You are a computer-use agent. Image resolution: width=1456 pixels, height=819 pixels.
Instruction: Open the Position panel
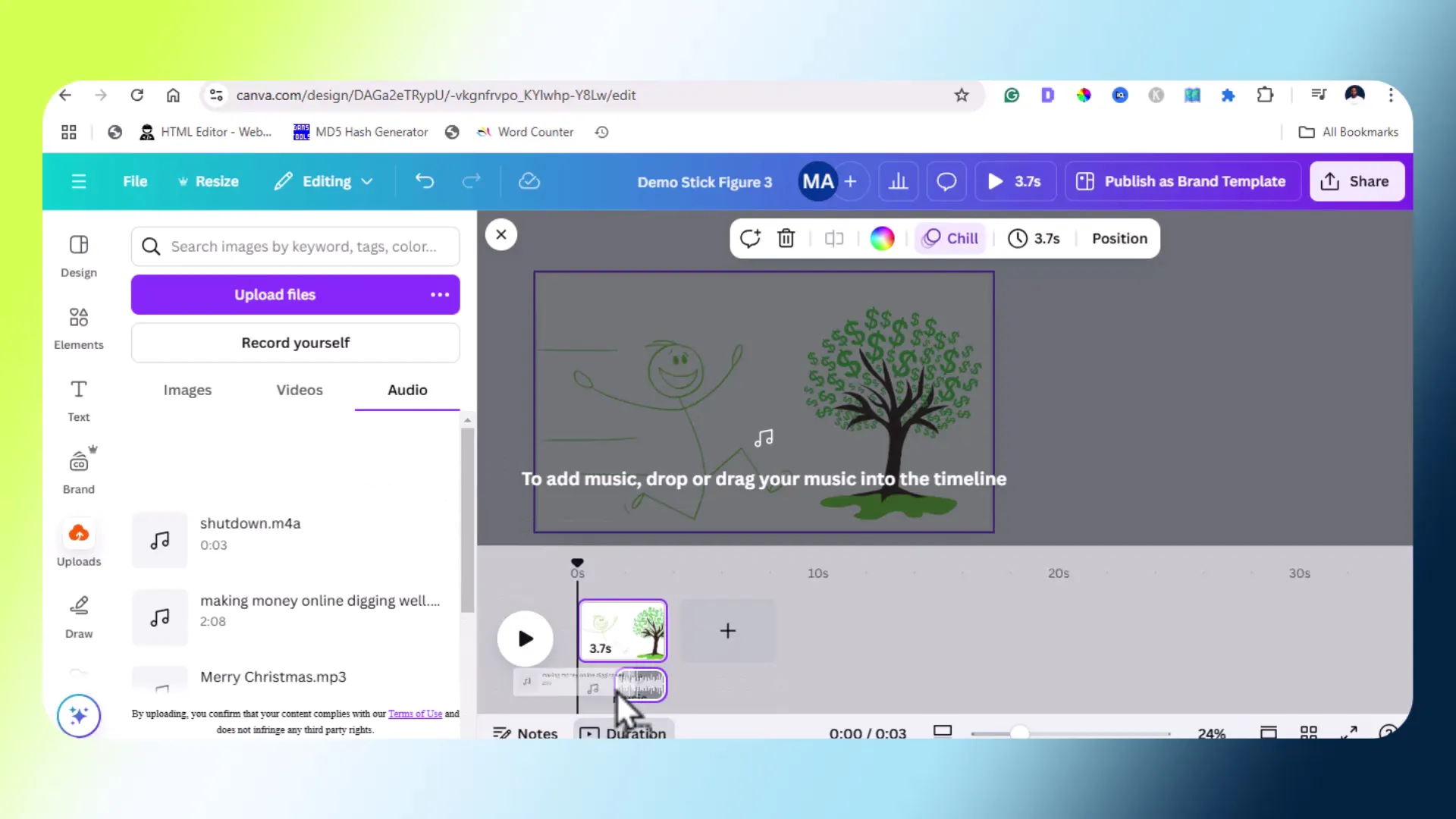tap(1119, 238)
